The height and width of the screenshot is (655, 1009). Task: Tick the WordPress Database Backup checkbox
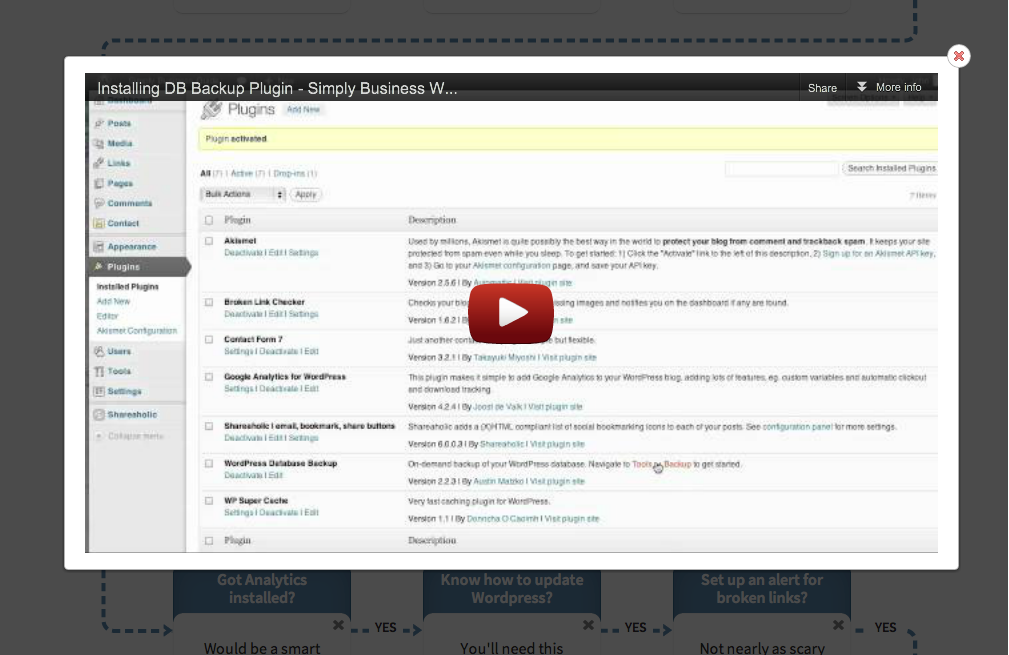209,464
